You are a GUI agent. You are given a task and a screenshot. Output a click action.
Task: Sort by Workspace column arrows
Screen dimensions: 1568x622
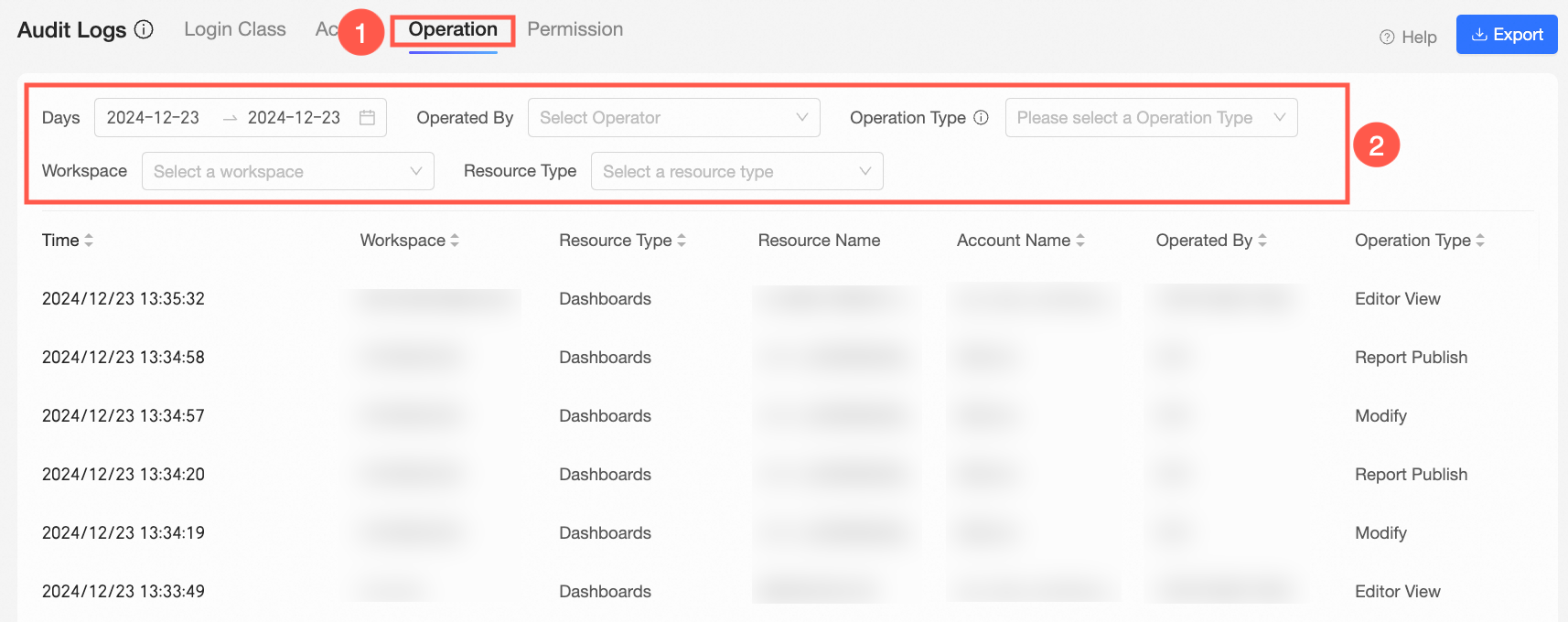pyautogui.click(x=455, y=241)
